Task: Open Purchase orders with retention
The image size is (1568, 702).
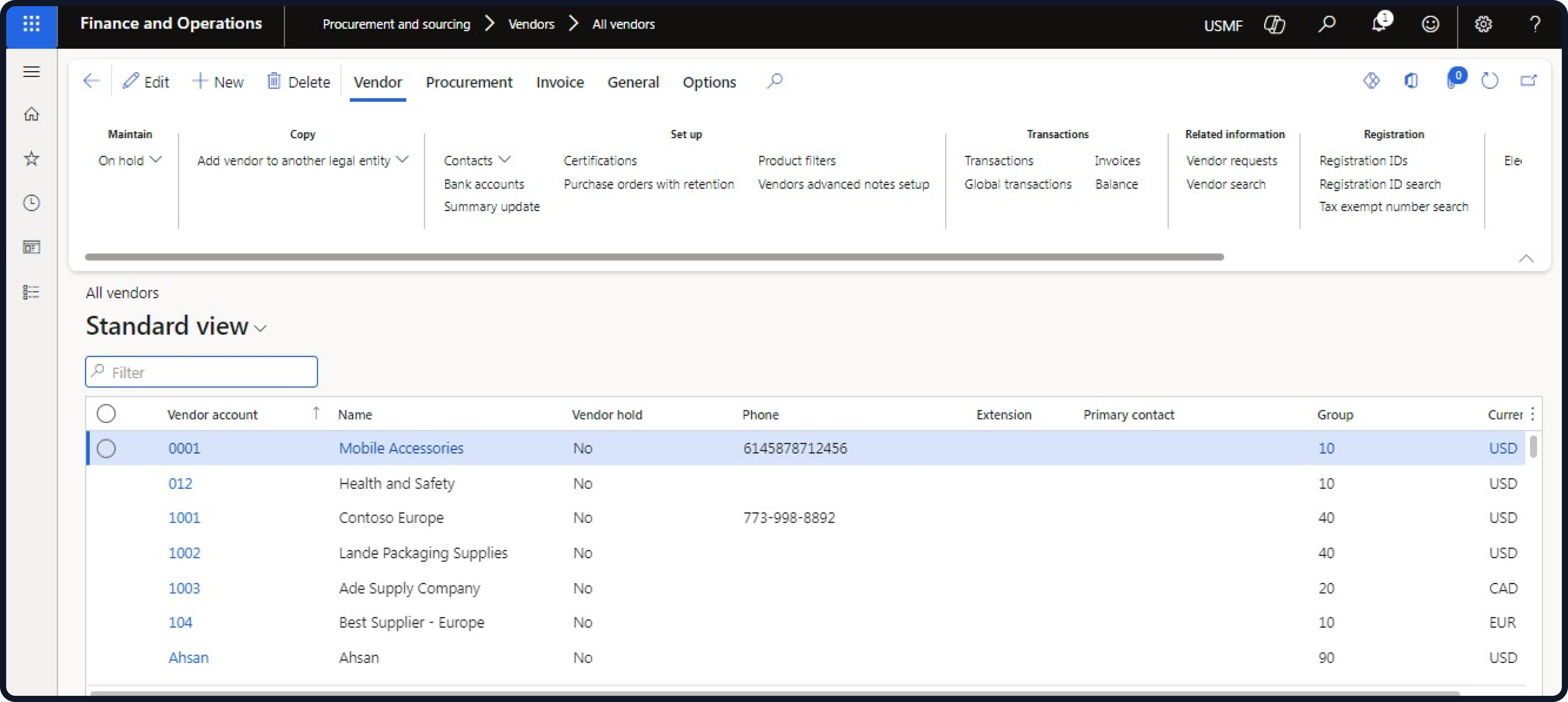Action: (x=649, y=184)
